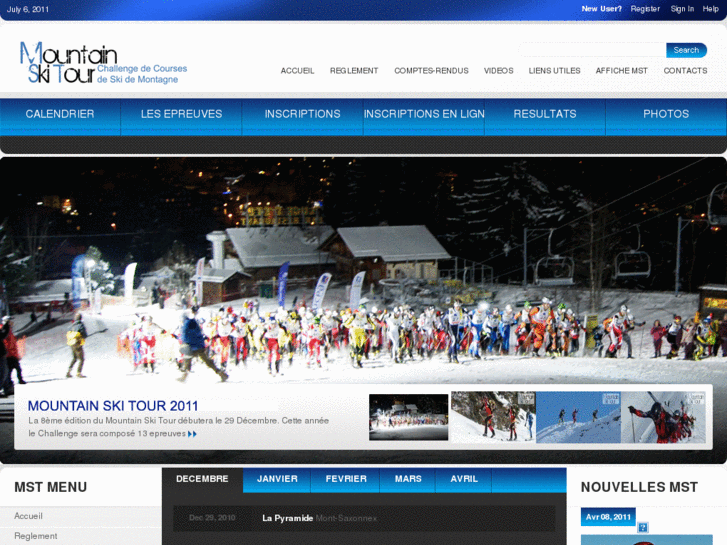Open the AFFICHE MST menu item

point(621,71)
